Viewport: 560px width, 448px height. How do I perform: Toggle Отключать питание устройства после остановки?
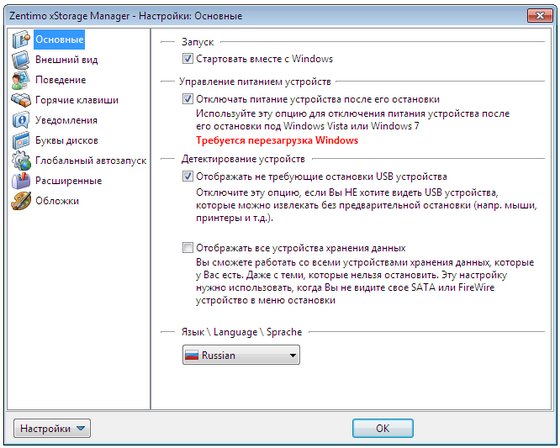(x=188, y=99)
